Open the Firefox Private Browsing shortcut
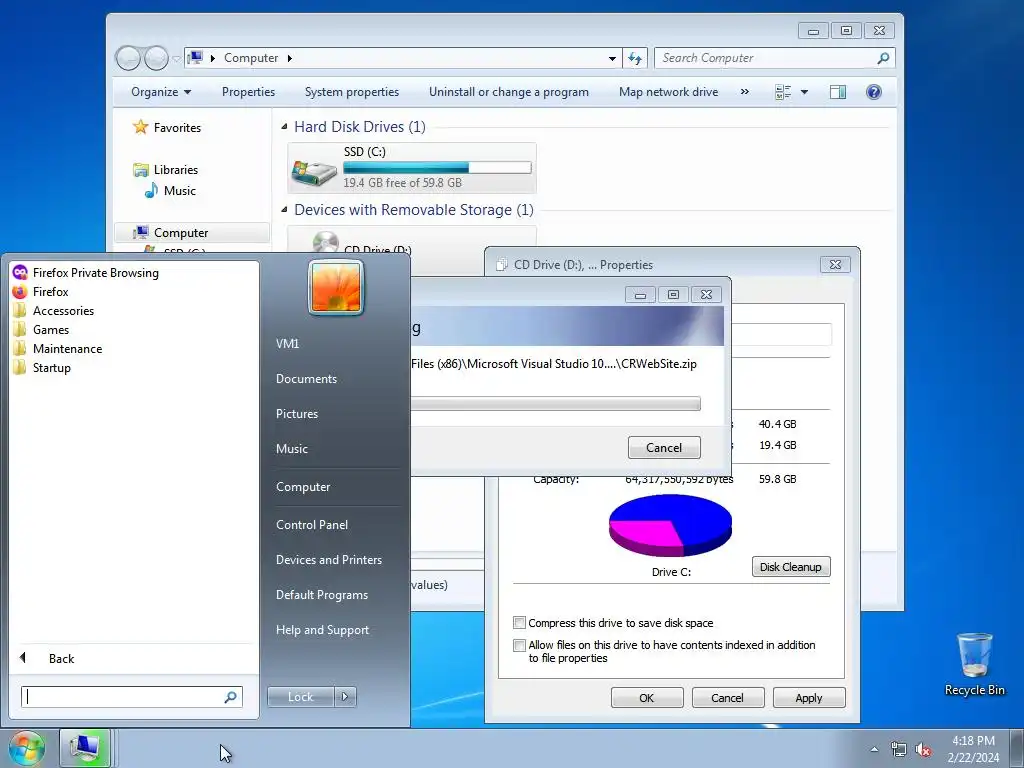The width and height of the screenshot is (1024, 768). 86,273
